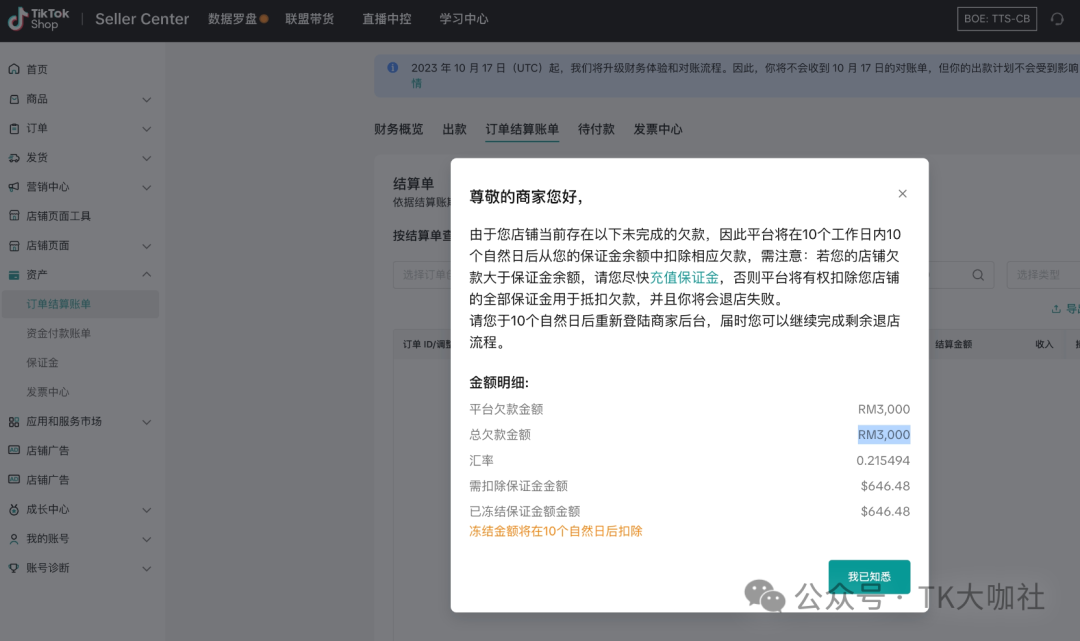1080x641 pixels.
Task: Close the dialog with the X button
Action: tap(902, 194)
